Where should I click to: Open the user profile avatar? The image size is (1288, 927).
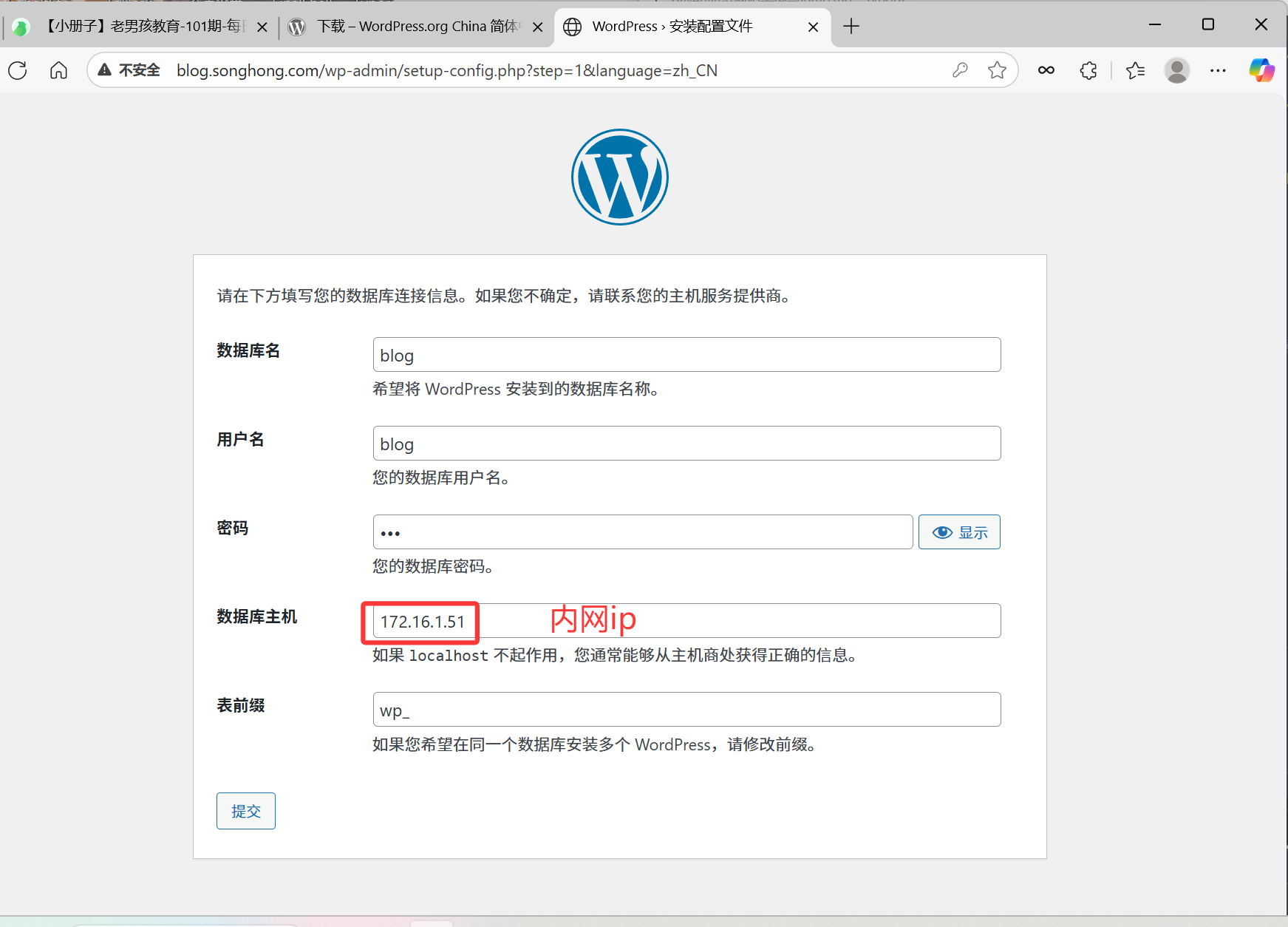pyautogui.click(x=1176, y=70)
